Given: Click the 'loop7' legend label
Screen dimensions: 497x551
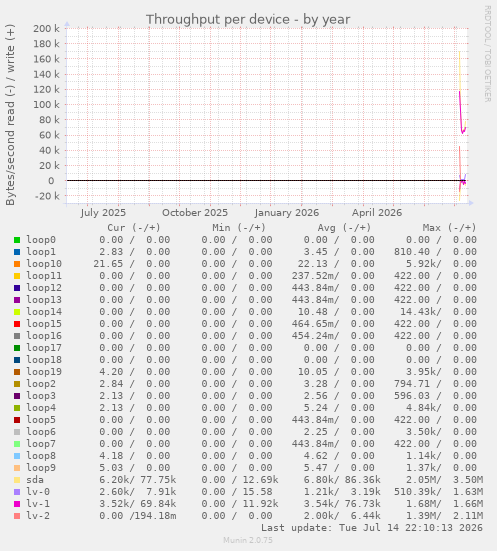Looking at the screenshot, I should [x=41, y=444].
